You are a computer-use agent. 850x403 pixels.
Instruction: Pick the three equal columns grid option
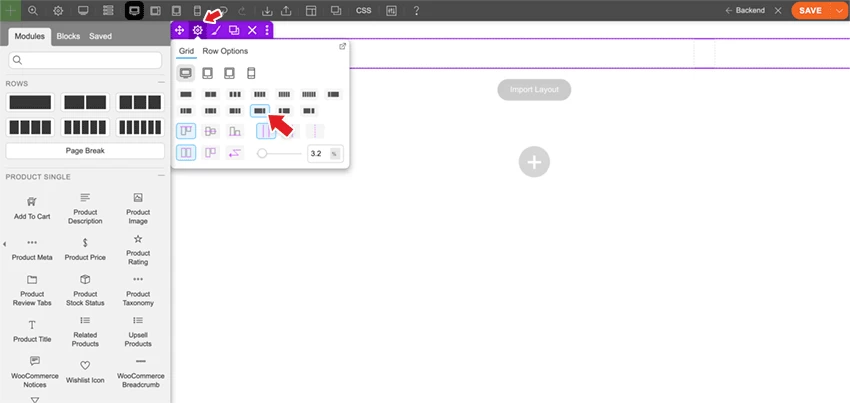pos(235,94)
